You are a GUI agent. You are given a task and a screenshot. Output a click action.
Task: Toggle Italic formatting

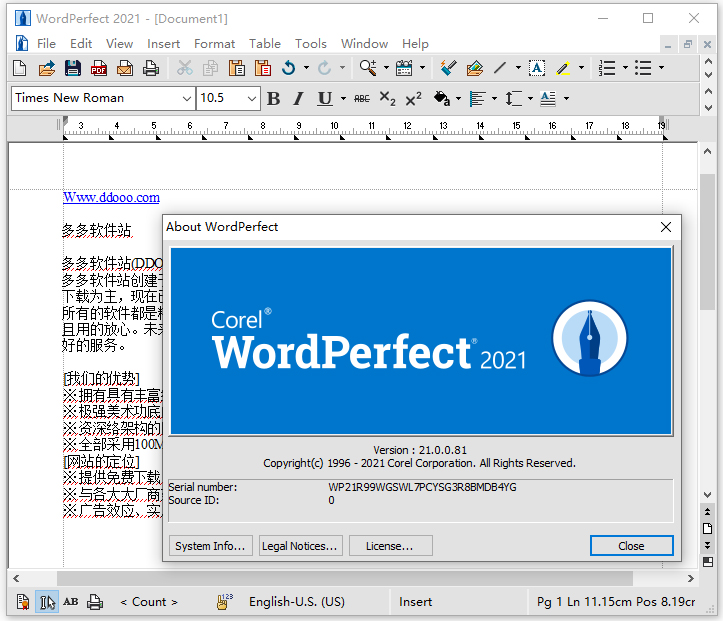click(298, 98)
